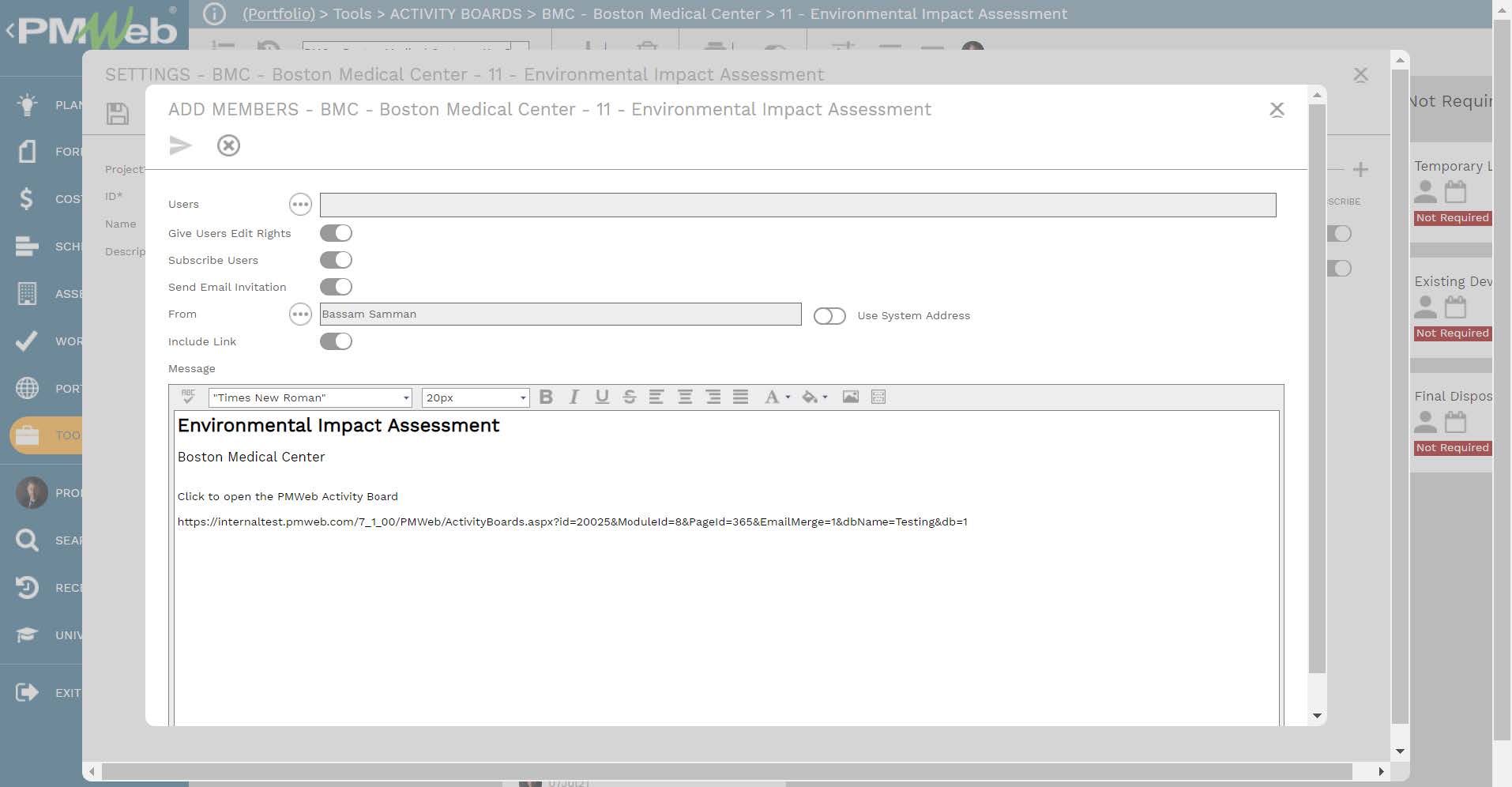Viewport: 1512px width, 787px height.
Task: Click Portfolio breadcrumb link
Action: click(279, 14)
